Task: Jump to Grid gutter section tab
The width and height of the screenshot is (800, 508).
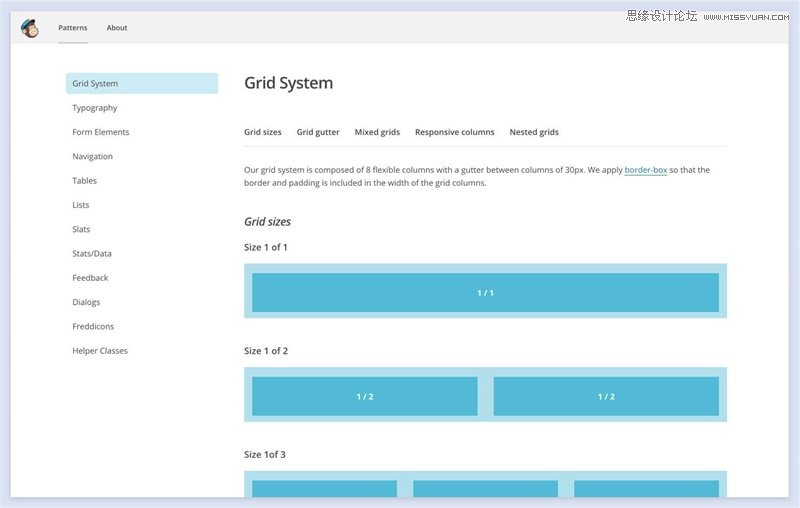Action: tap(318, 132)
